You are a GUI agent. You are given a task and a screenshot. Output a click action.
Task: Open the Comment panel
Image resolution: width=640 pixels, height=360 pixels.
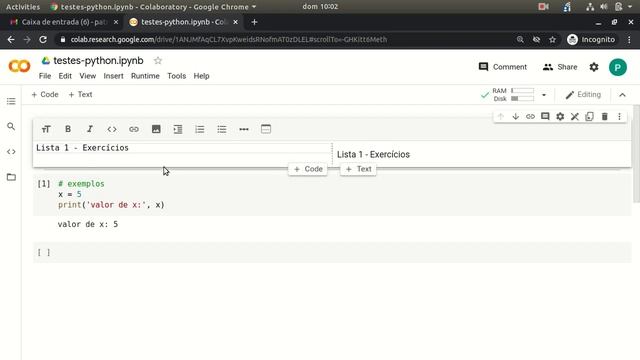tap(503, 67)
